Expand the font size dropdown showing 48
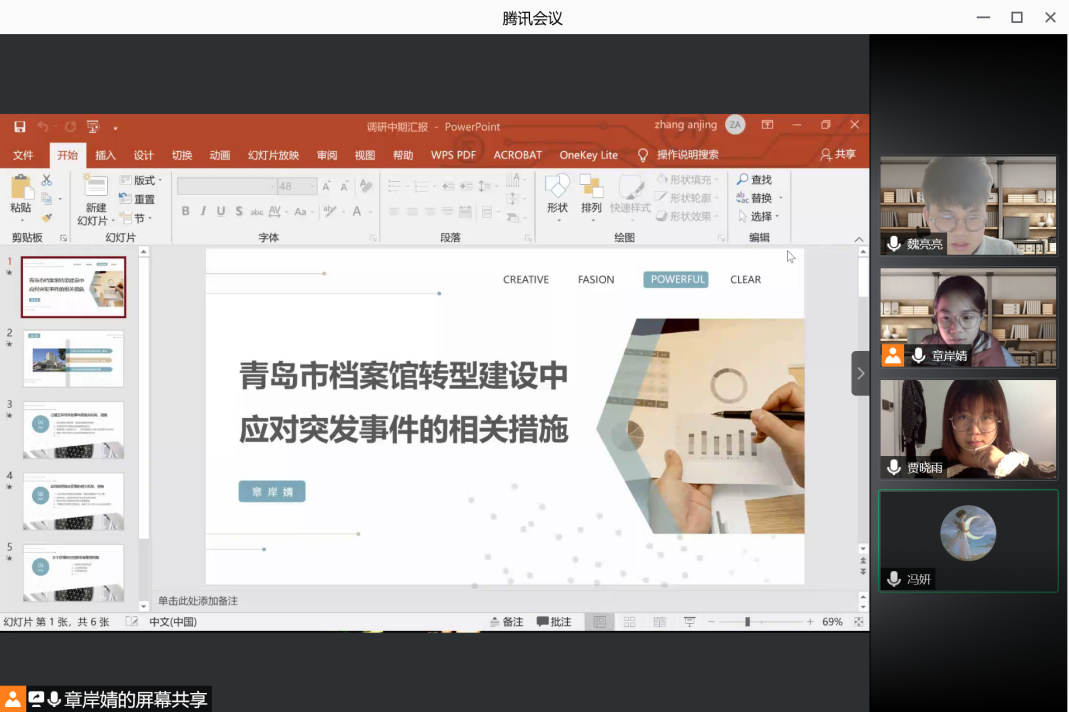Screen dimensions: 1069x712 coord(312,187)
